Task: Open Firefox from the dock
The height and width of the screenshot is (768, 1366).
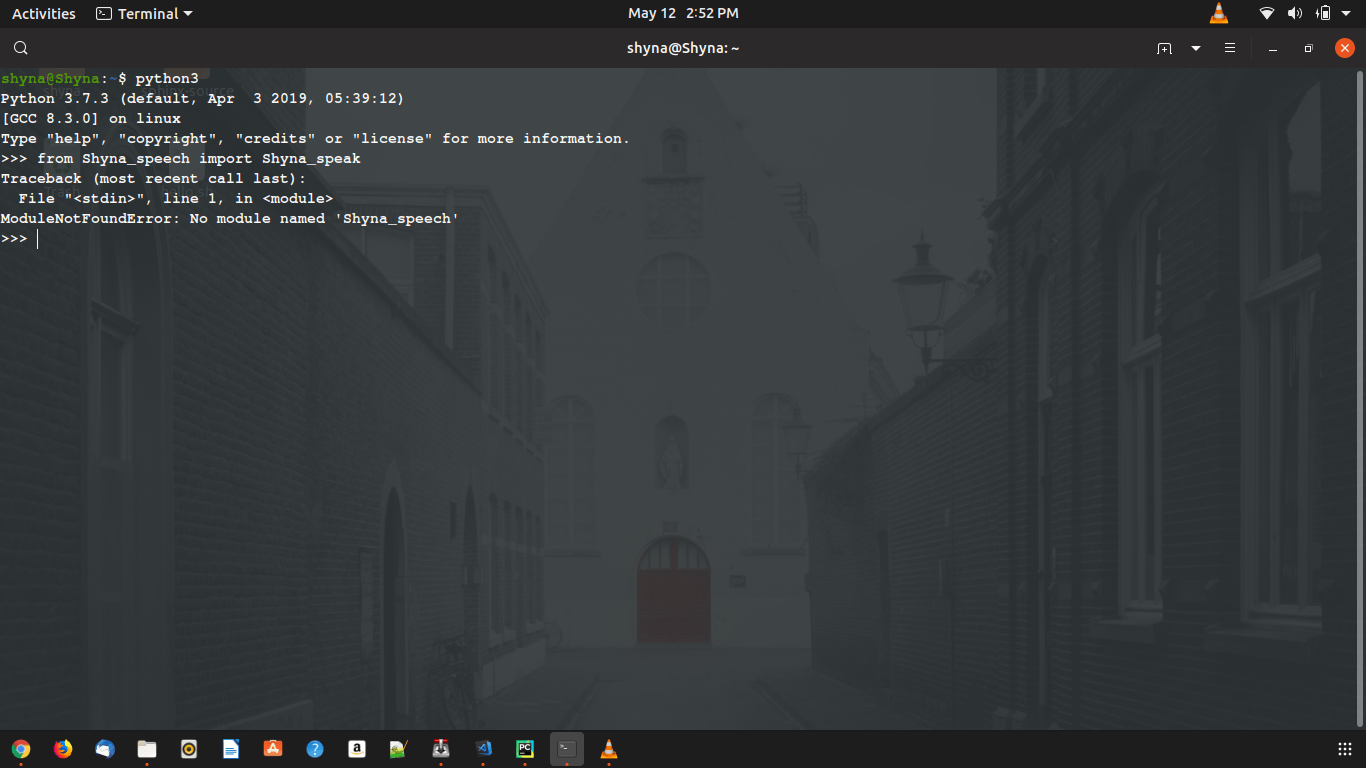Action: [x=63, y=748]
